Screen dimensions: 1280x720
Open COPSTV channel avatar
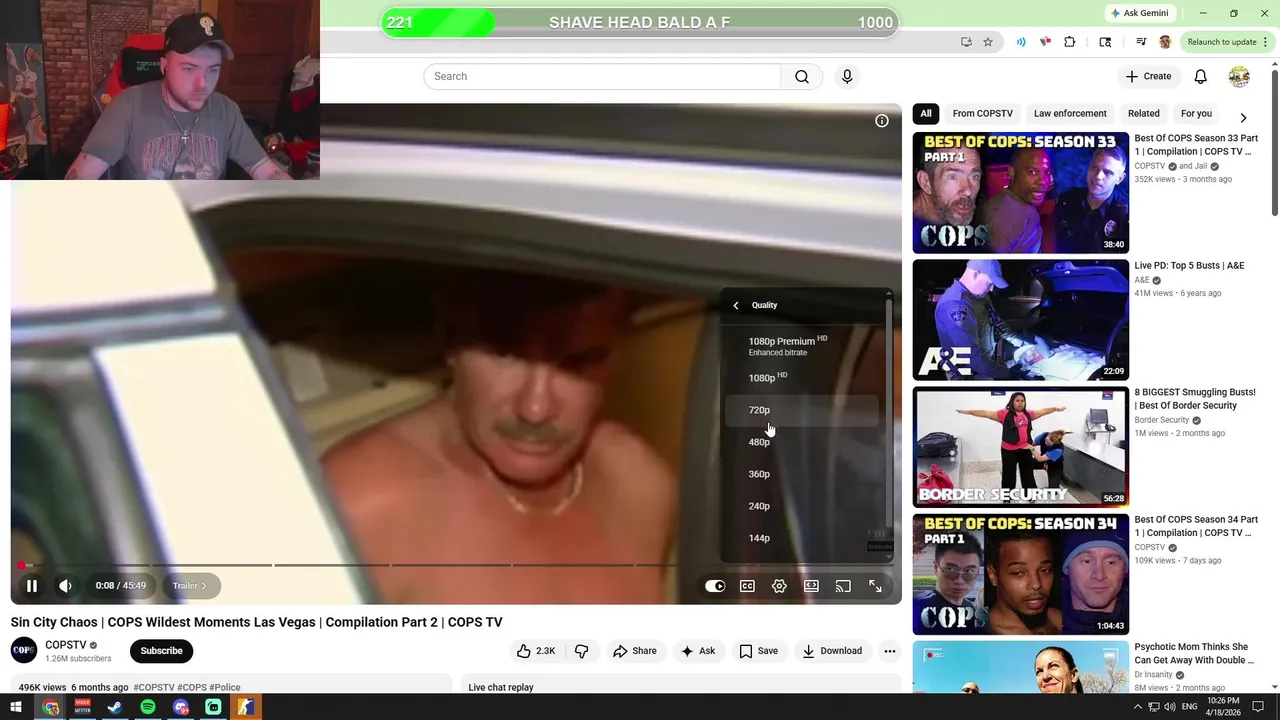24,650
